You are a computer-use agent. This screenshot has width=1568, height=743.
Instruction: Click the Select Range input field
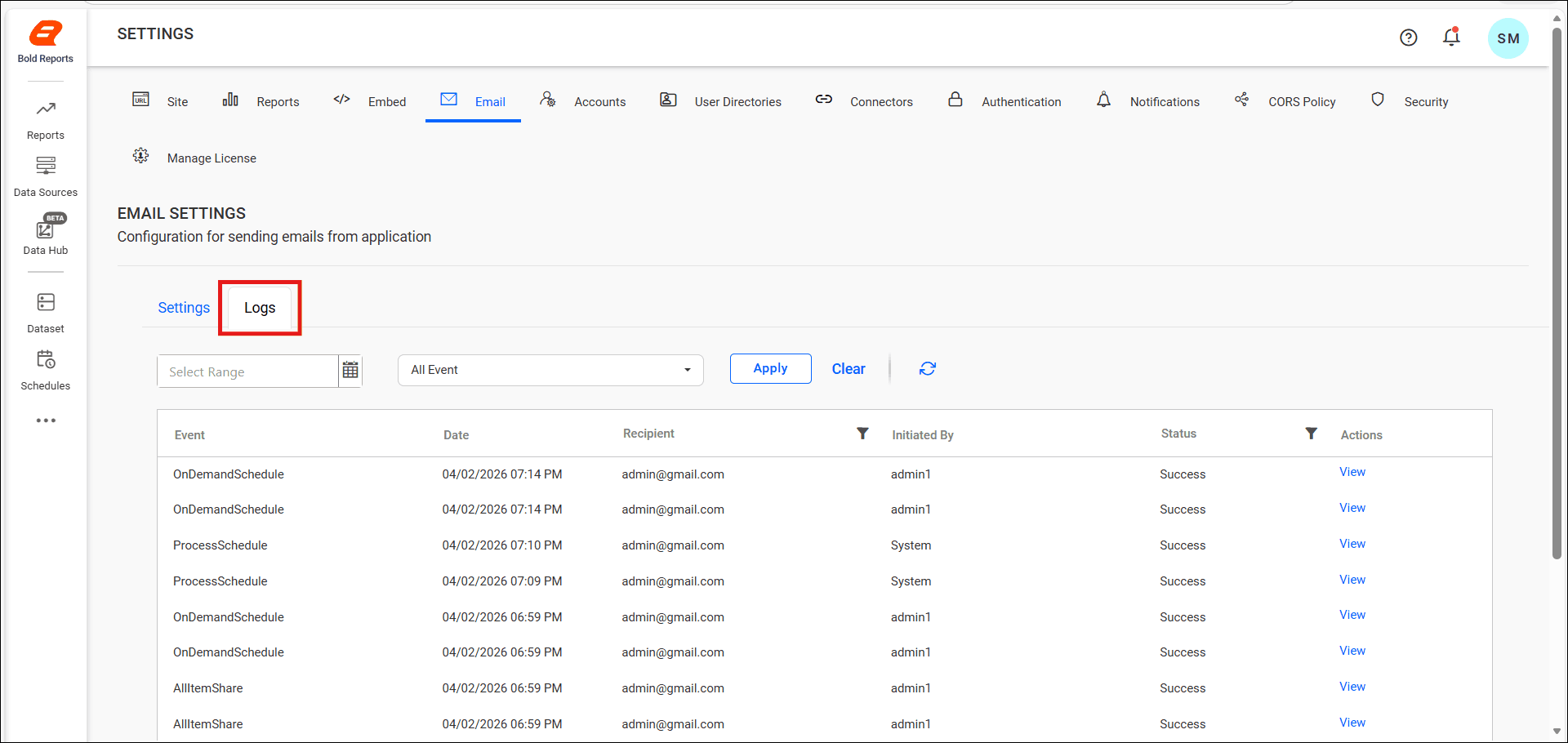coord(247,371)
